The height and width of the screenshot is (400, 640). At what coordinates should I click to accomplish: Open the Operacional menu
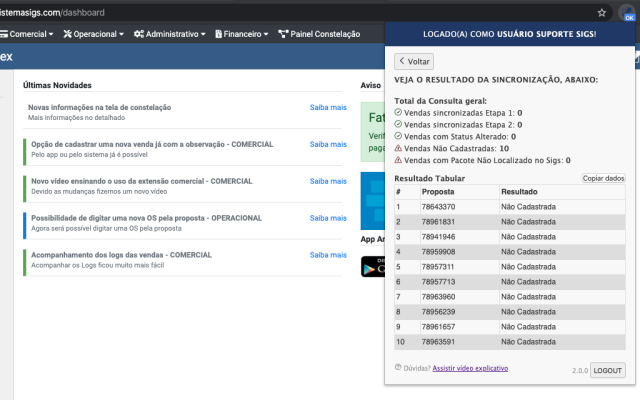pyautogui.click(x=93, y=34)
